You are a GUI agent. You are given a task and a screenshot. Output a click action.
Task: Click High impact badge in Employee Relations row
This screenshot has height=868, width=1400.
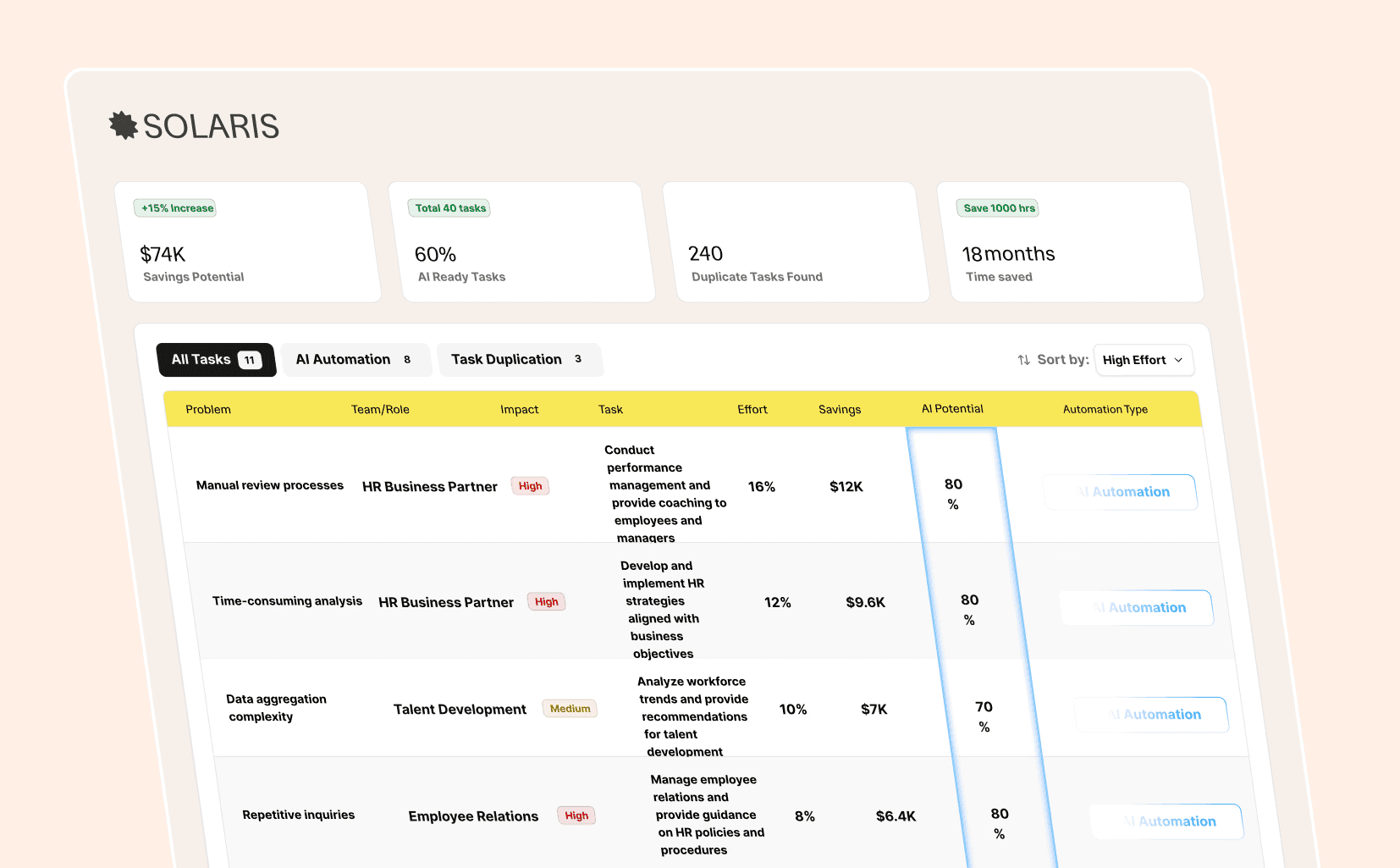[576, 815]
